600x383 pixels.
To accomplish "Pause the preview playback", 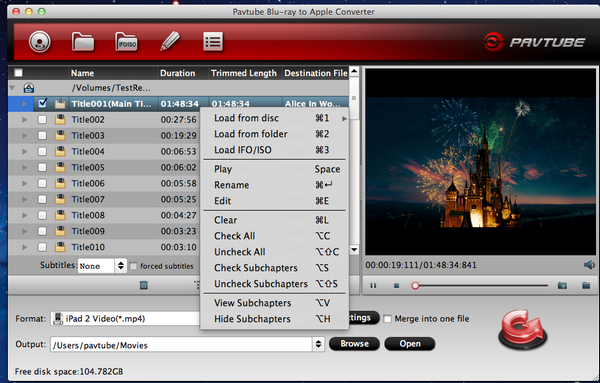I will pos(373,285).
